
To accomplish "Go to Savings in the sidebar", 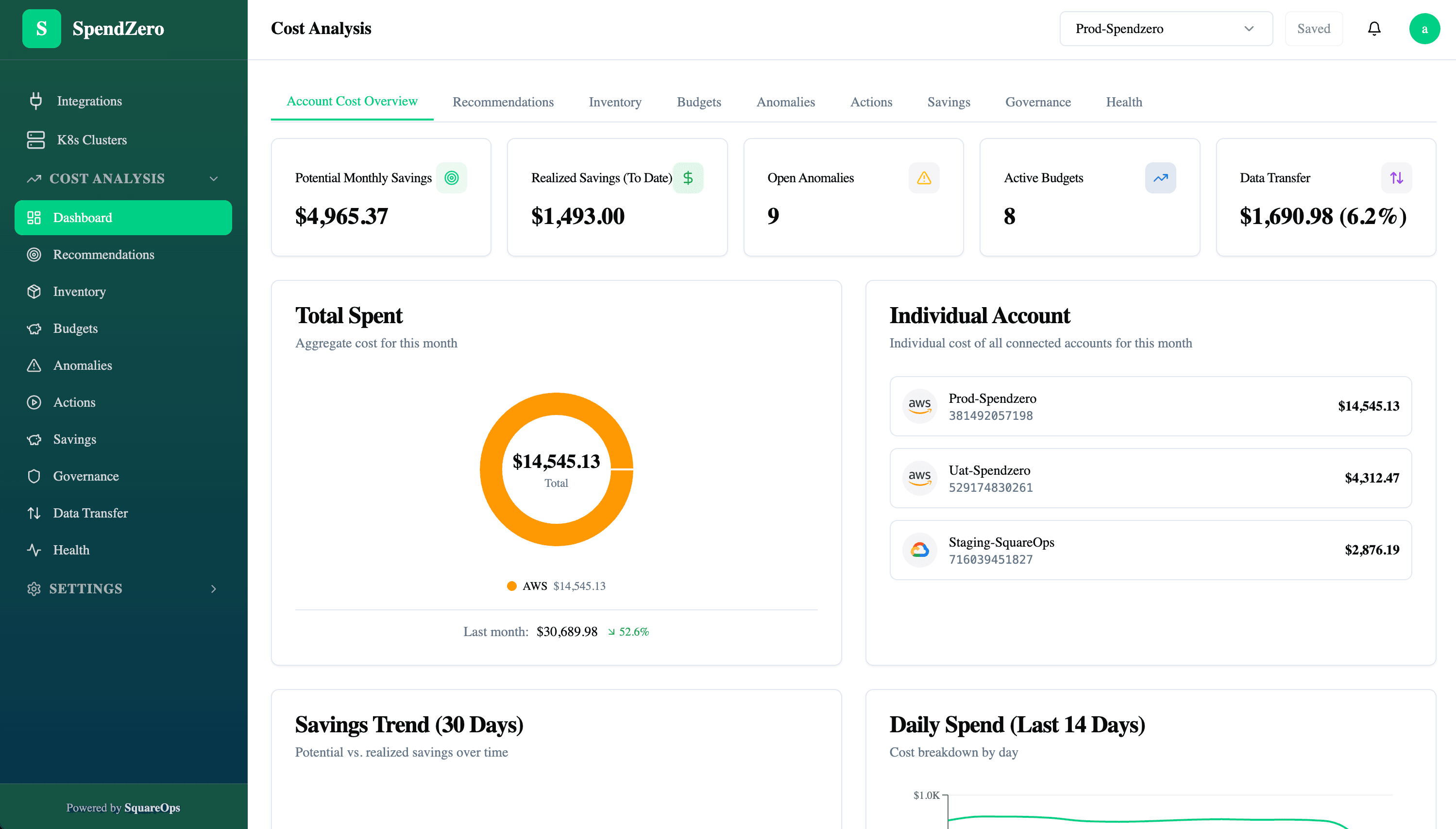I will coord(123,439).
